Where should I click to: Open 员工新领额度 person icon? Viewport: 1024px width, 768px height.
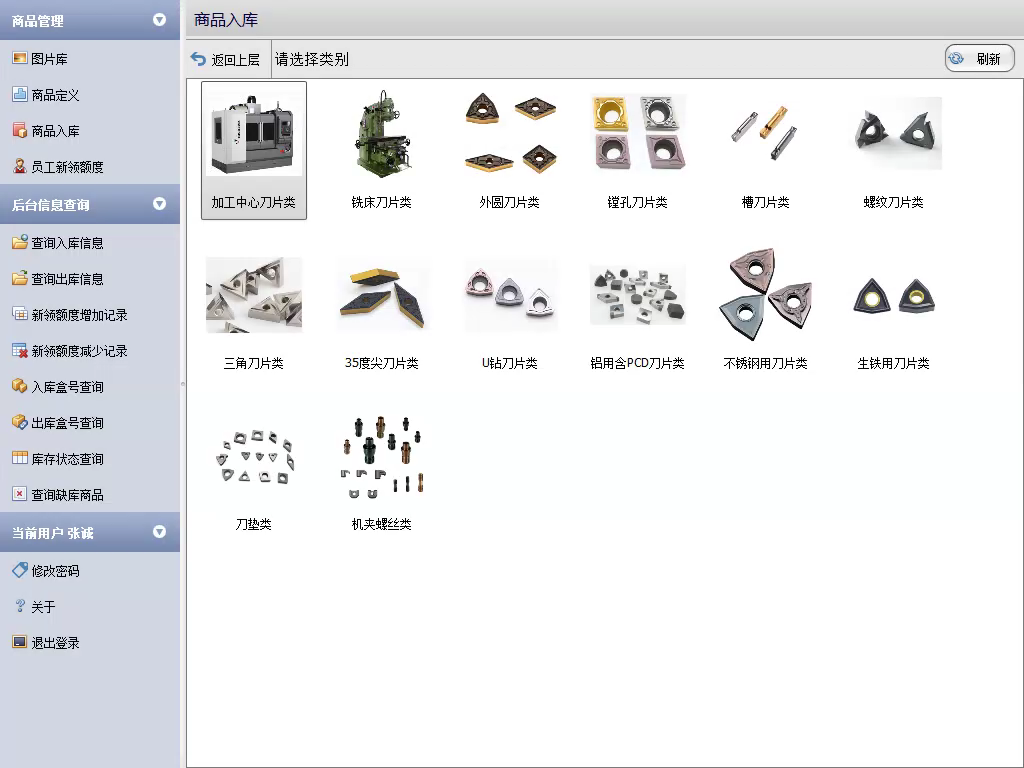(20, 166)
